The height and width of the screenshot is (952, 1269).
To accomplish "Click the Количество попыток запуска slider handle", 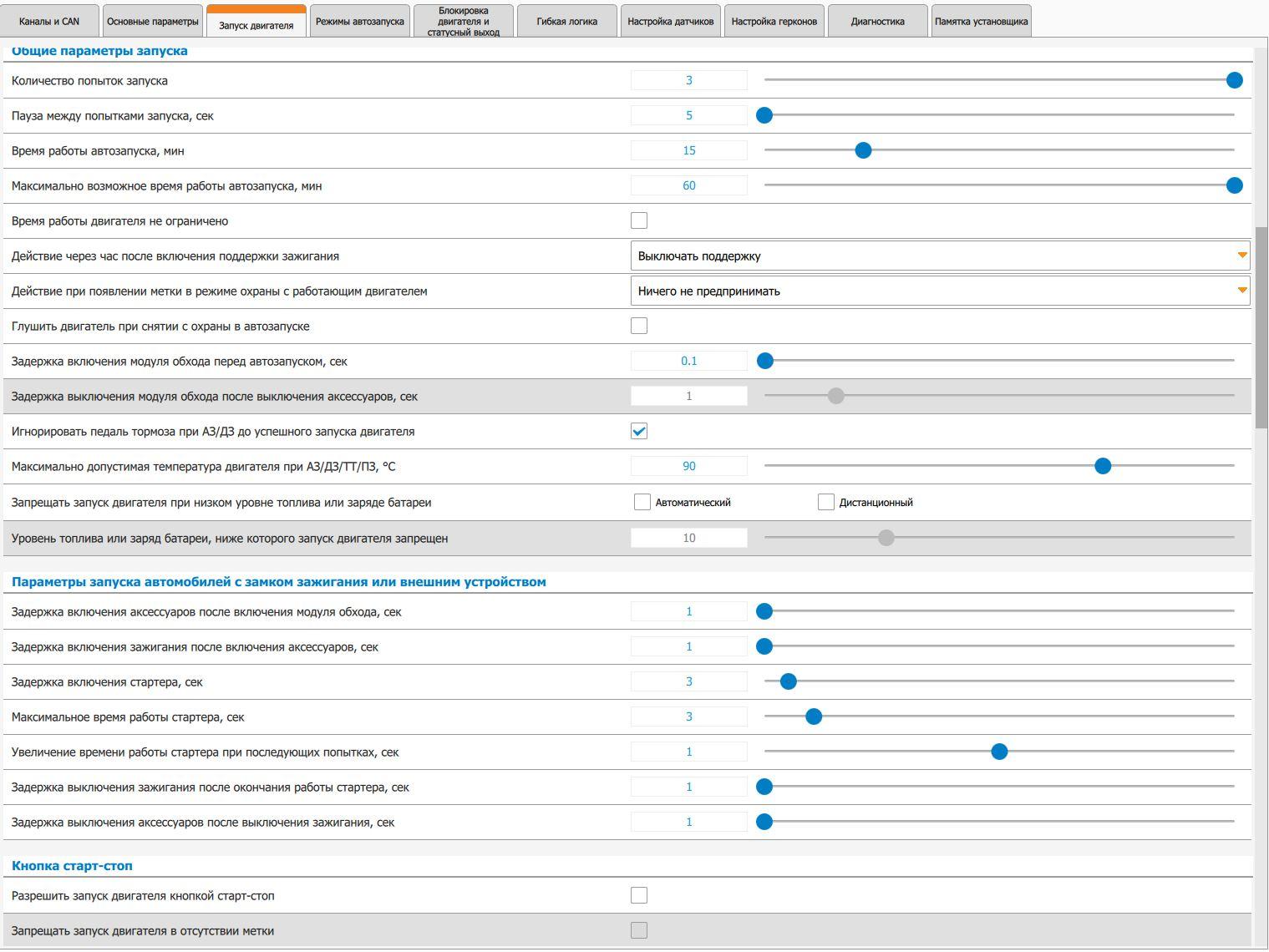I will (x=1235, y=80).
